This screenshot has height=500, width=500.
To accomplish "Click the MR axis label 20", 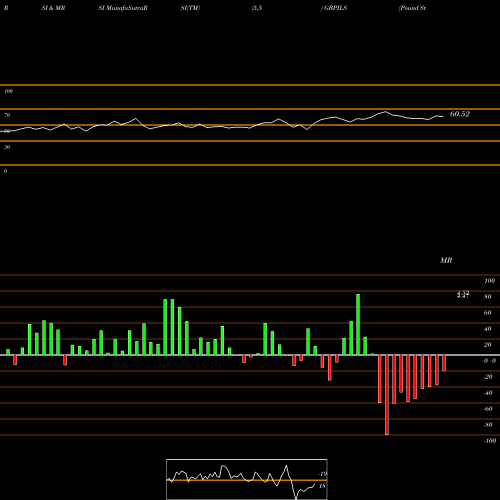I will point(488,345).
